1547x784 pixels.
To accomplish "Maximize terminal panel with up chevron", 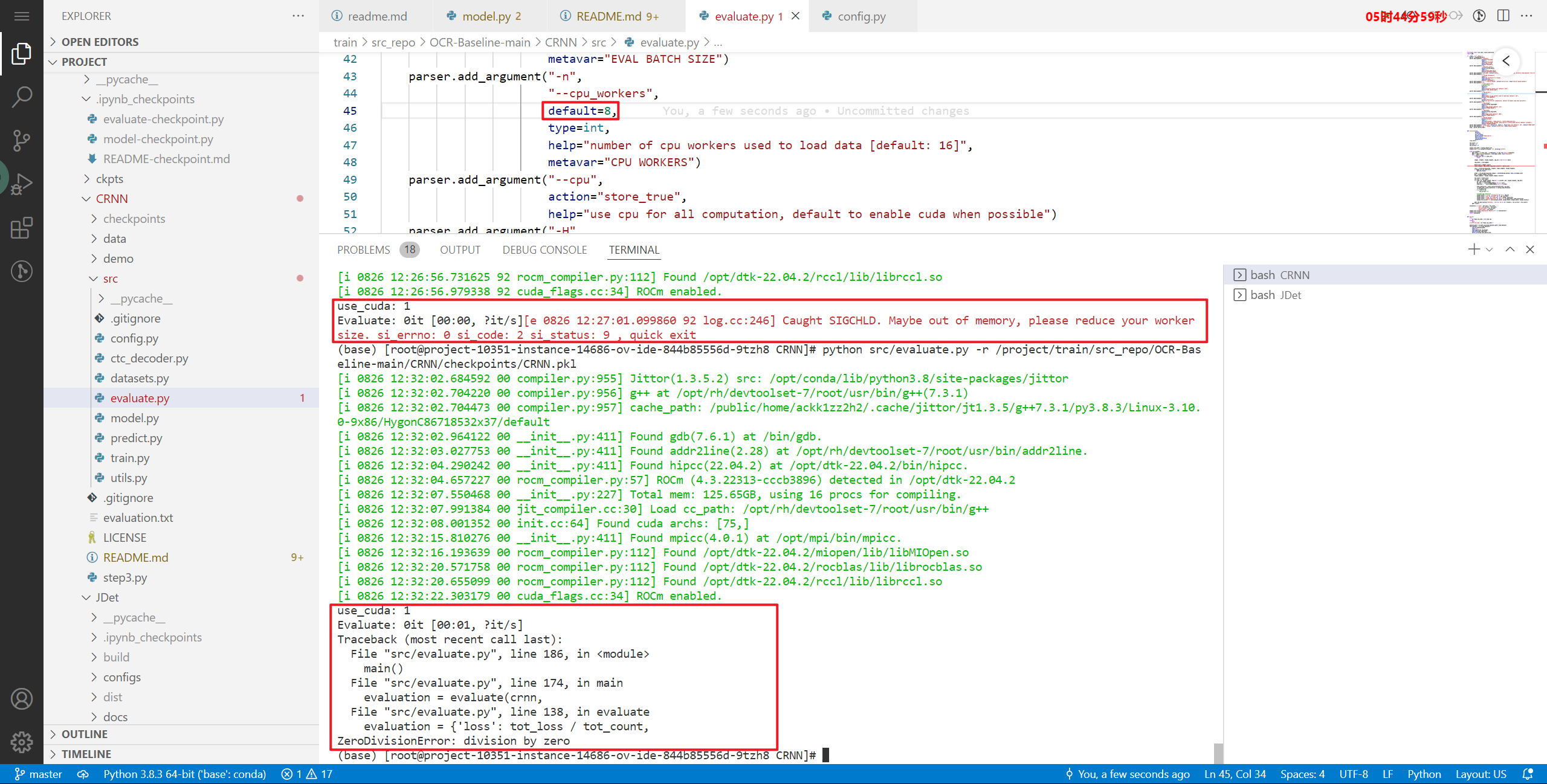I will click(1510, 249).
